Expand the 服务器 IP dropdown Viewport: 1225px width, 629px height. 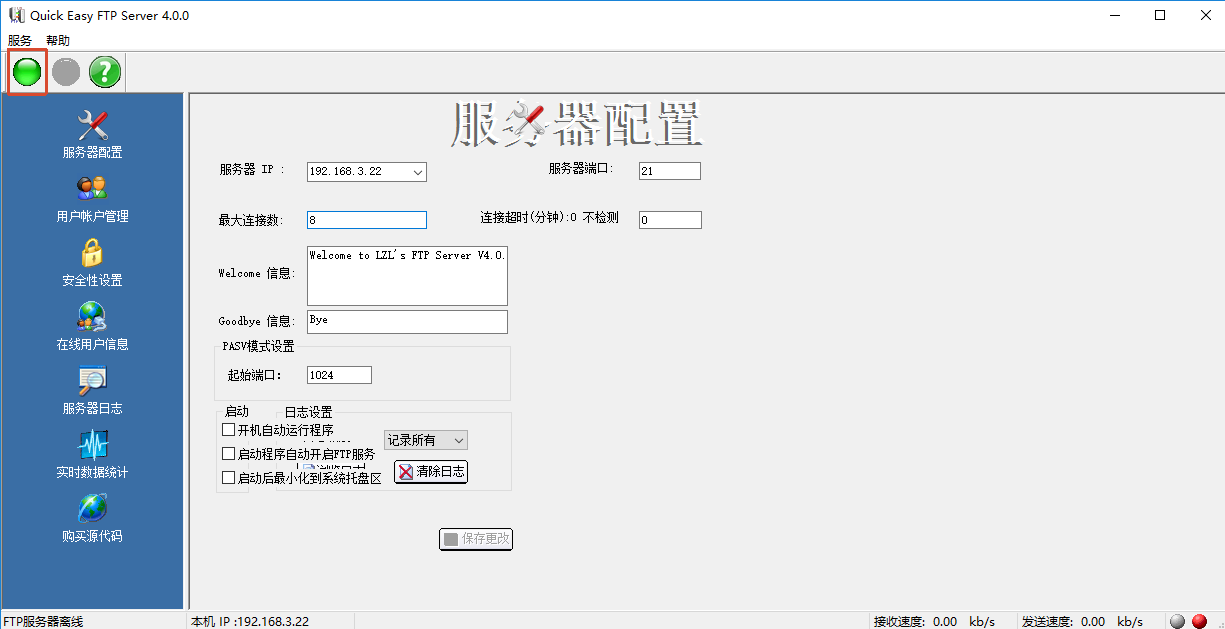point(418,172)
